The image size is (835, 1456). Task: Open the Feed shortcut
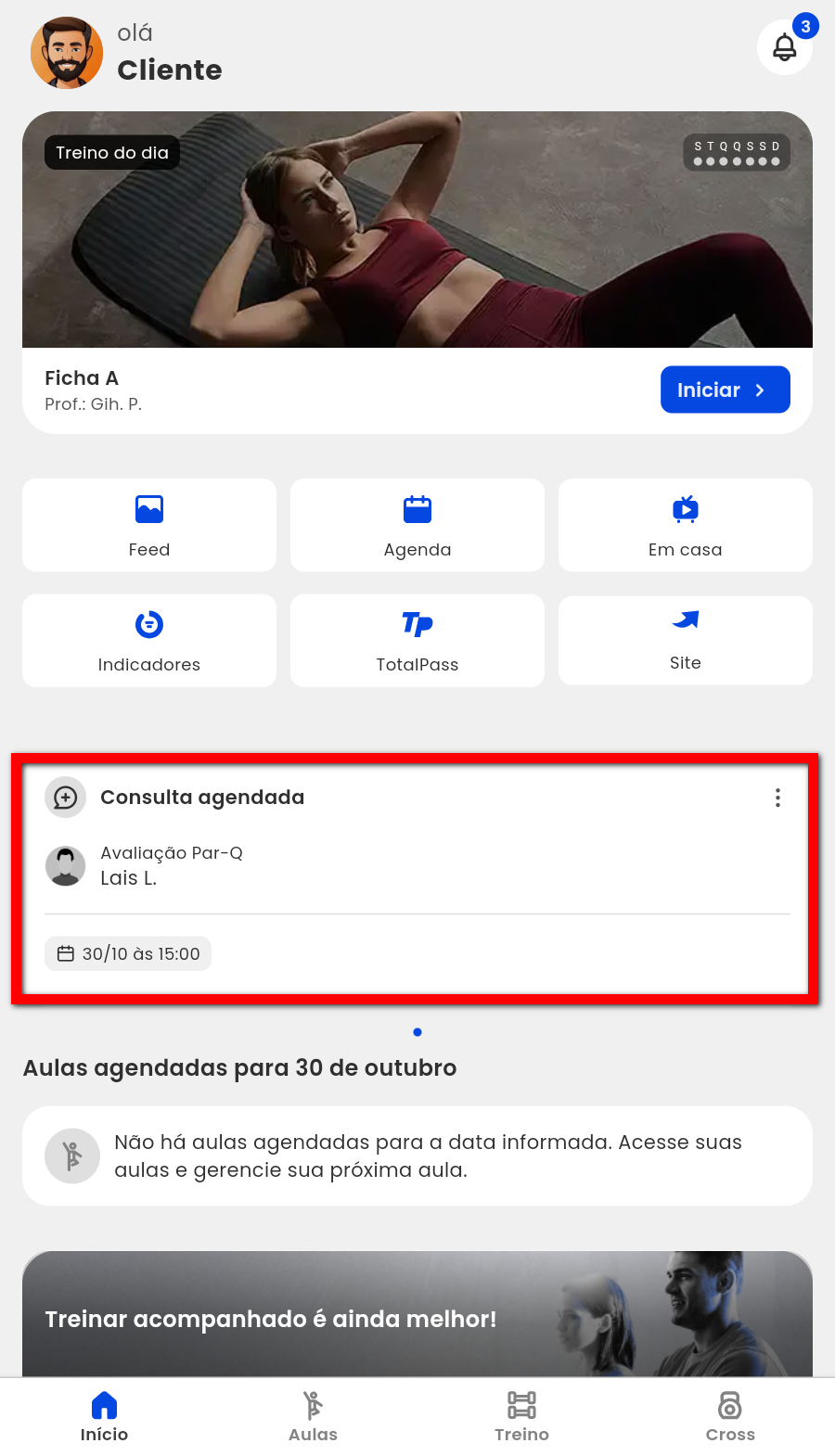coord(149,525)
